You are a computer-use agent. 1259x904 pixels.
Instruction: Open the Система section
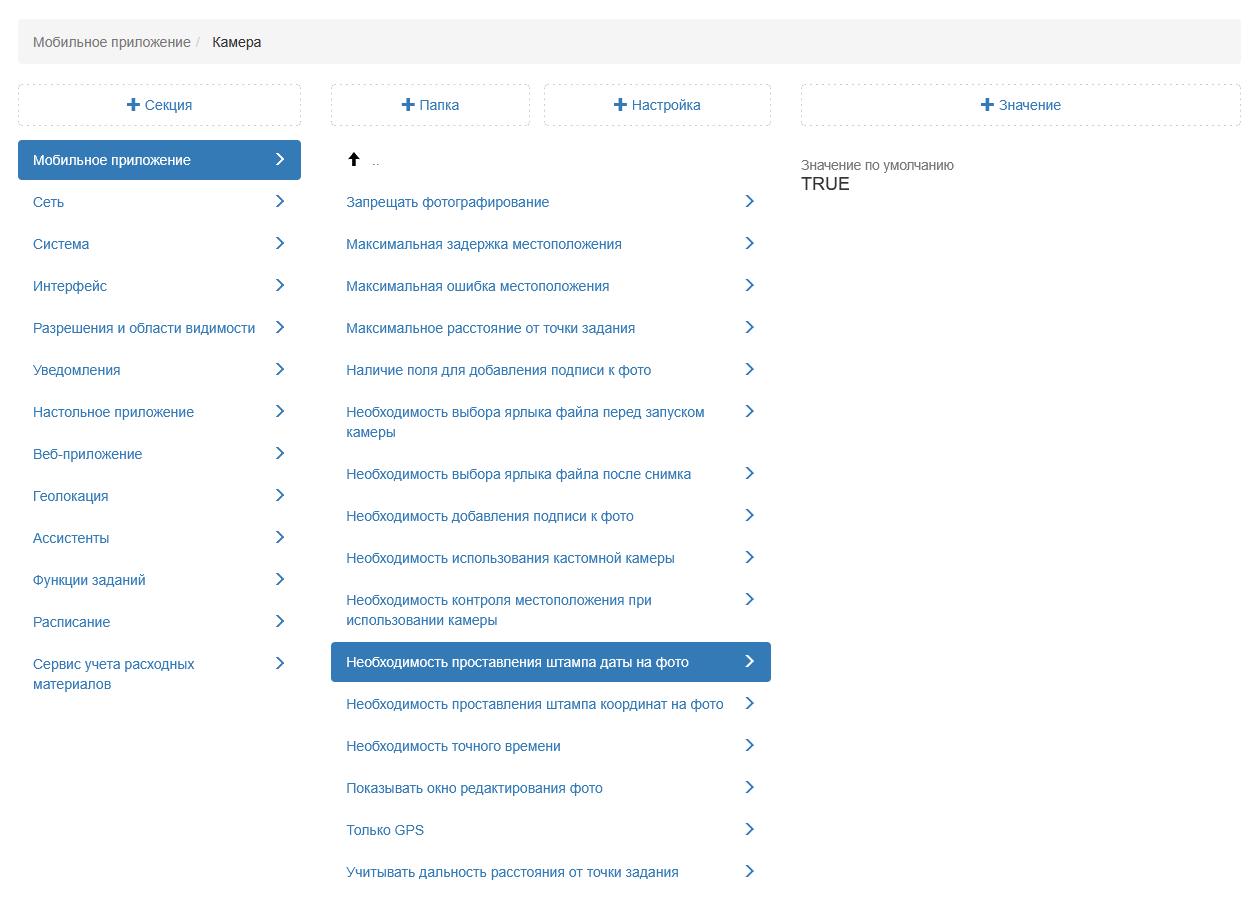[61, 244]
